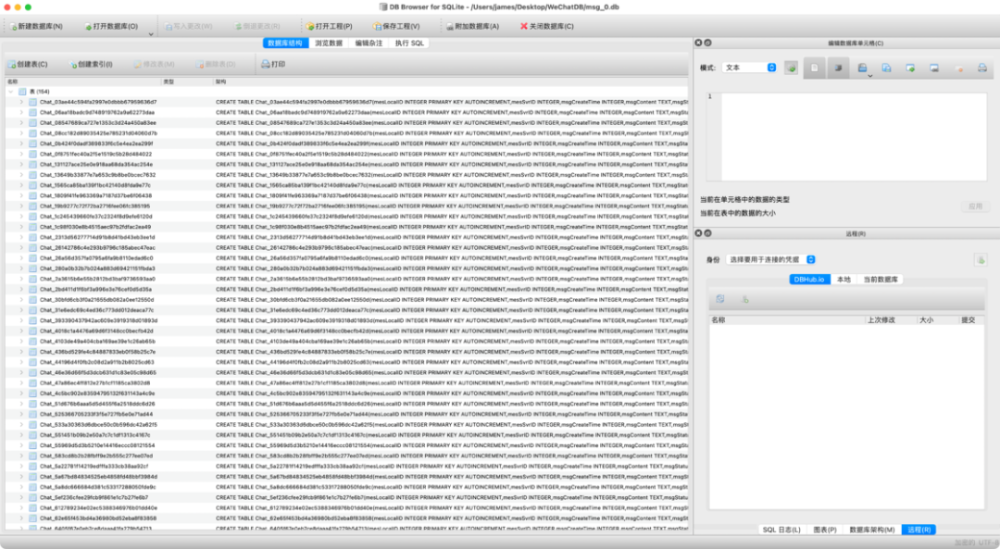This screenshot has height=549, width=1000.
Task: Click the auto-switch mode icon next to 模式 dropdown
Action: coord(791,68)
